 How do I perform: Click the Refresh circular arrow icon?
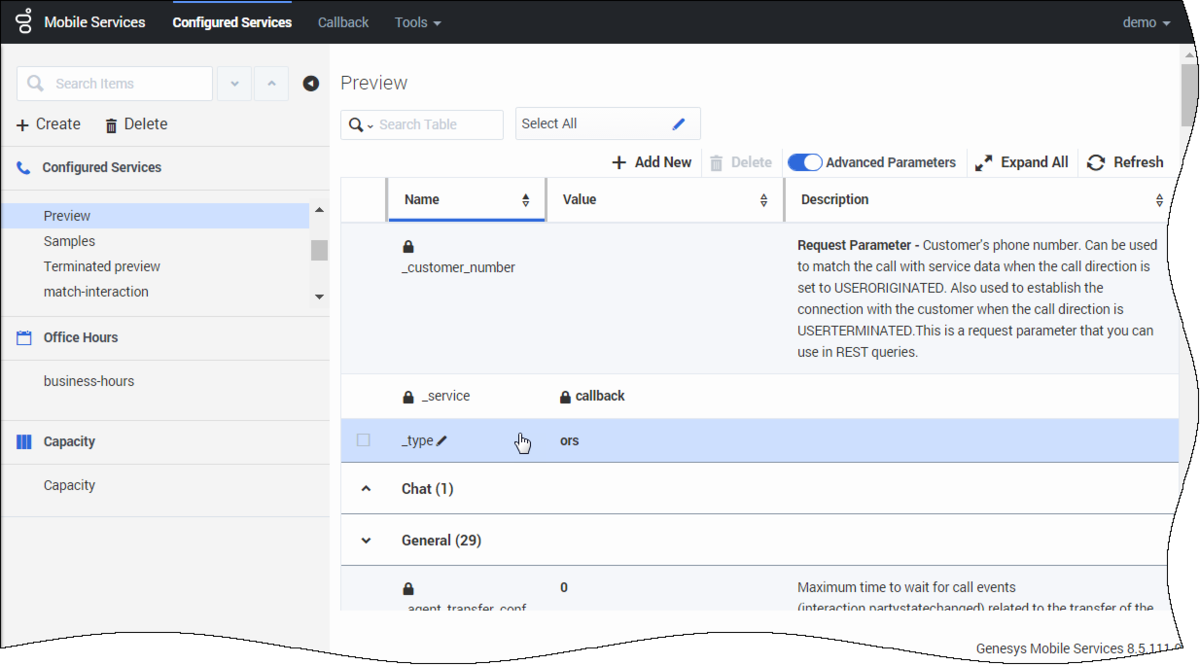pyautogui.click(x=1096, y=162)
